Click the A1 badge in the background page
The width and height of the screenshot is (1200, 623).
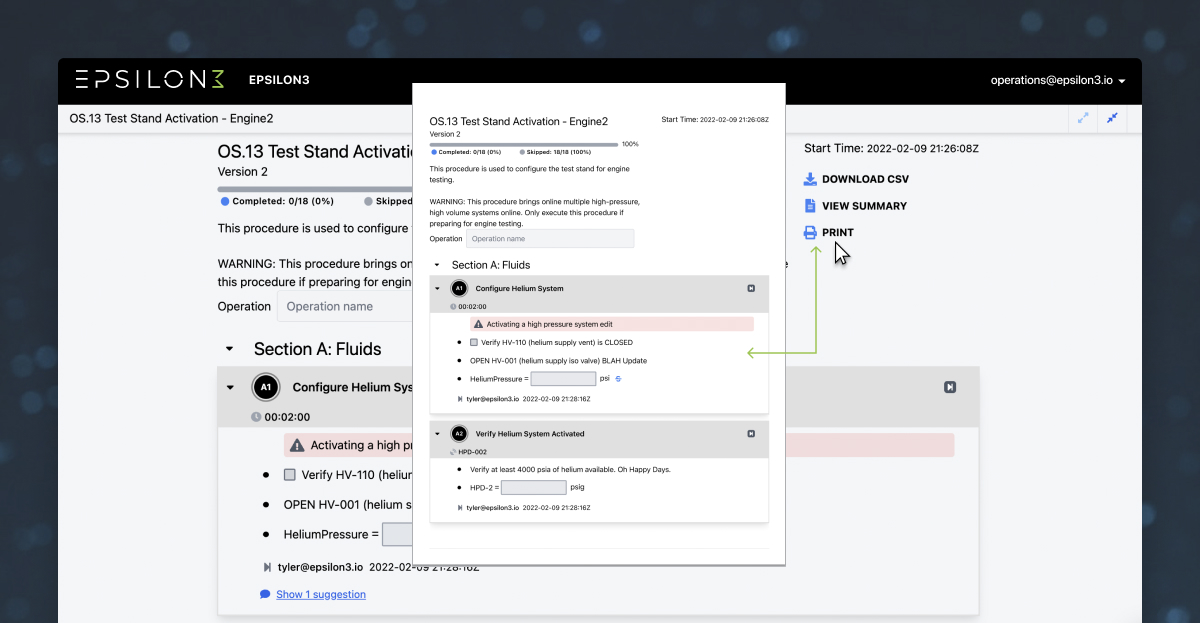click(x=265, y=387)
